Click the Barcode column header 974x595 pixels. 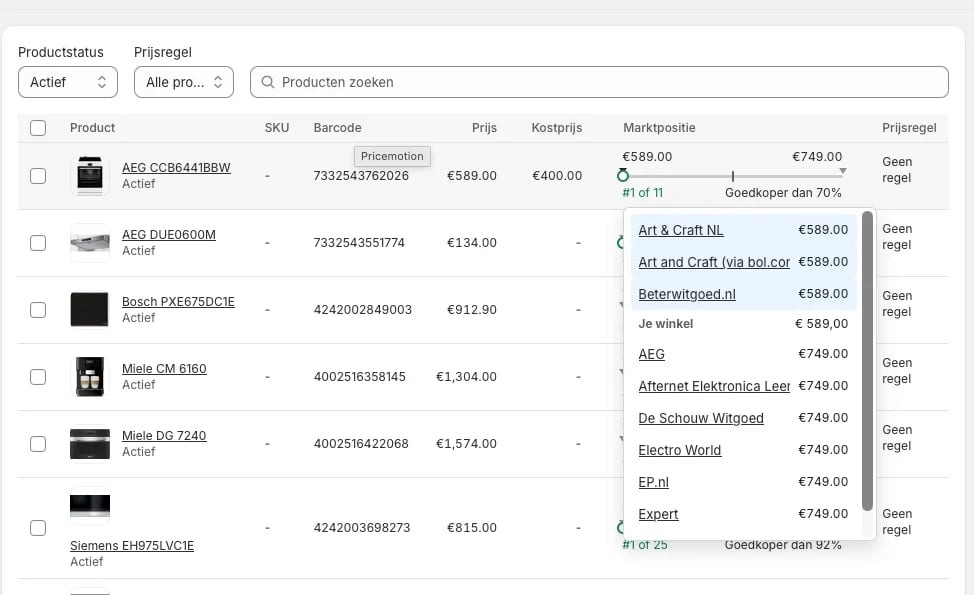tap(337, 128)
